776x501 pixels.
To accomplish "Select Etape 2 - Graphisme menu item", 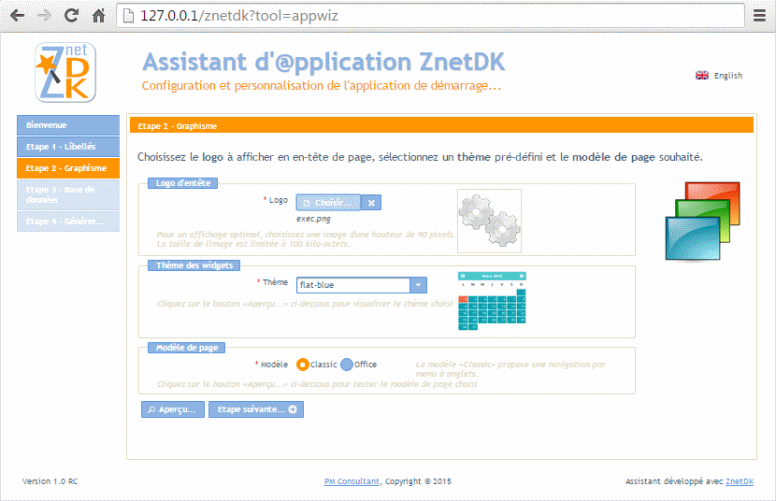I will 68,168.
